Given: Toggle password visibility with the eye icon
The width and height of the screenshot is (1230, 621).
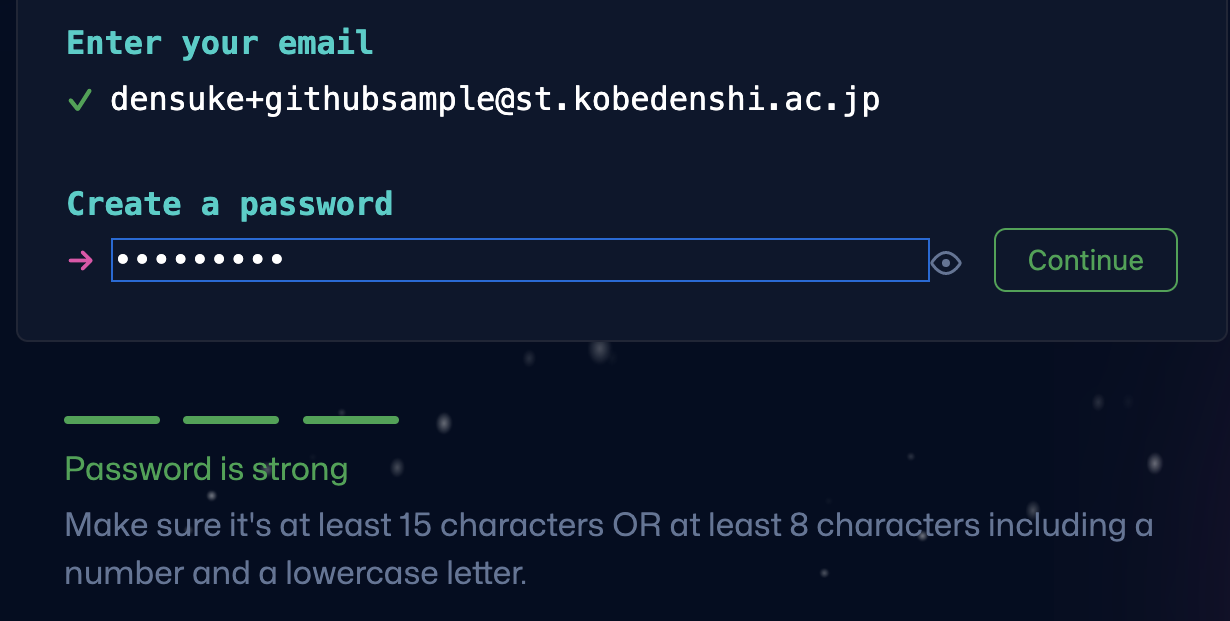Looking at the screenshot, I should [x=946, y=263].
